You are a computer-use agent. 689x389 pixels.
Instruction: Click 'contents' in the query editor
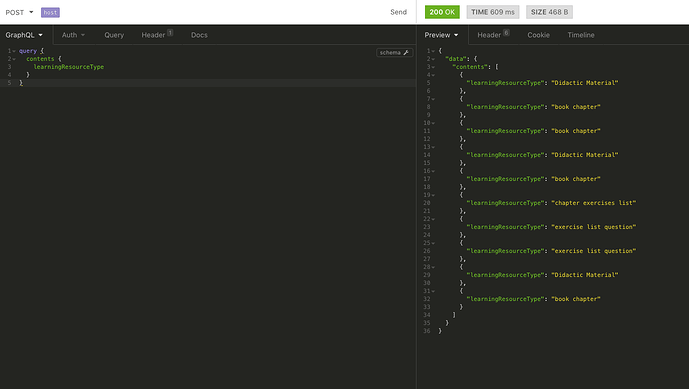coord(40,59)
